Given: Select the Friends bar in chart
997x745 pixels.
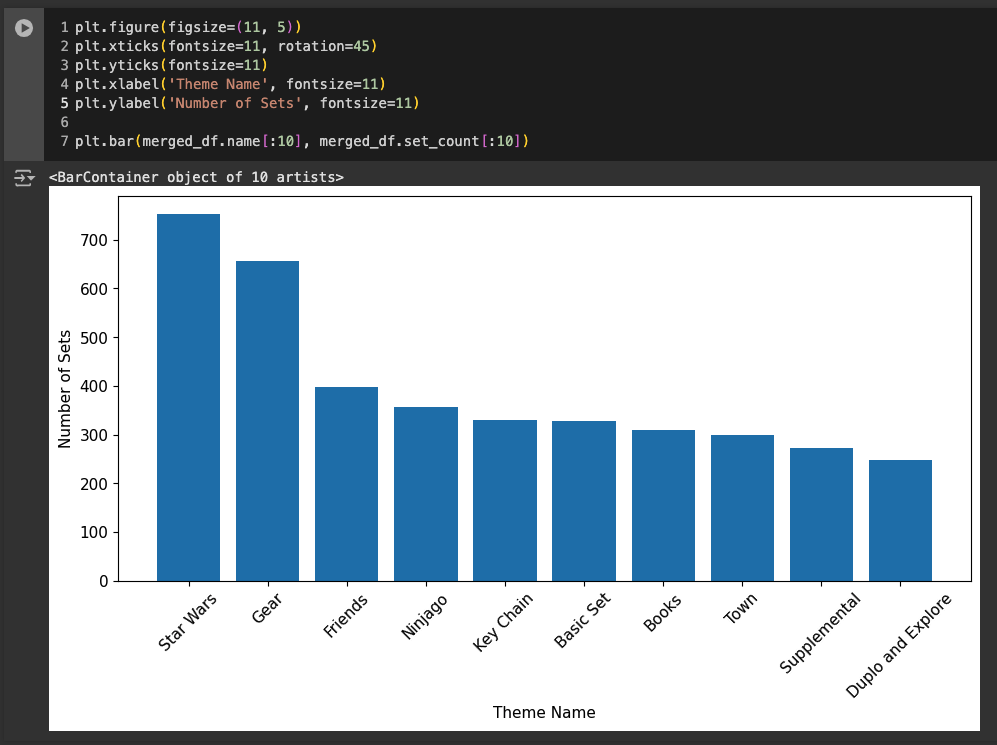Looking at the screenshot, I should pyautogui.click(x=347, y=484).
